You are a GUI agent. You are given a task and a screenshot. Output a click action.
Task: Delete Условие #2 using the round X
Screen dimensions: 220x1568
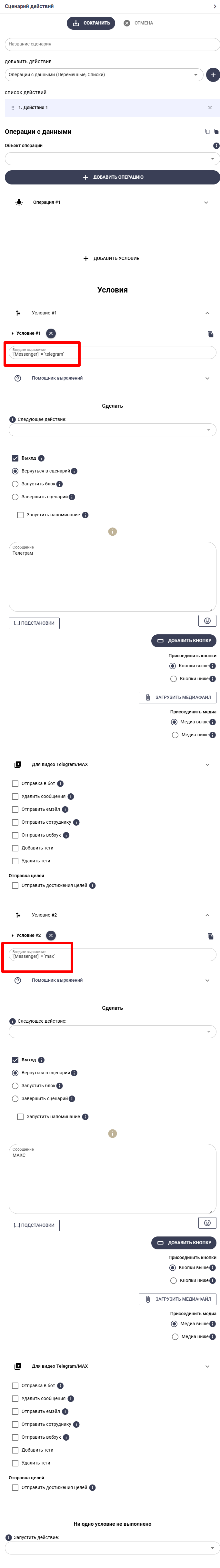(x=51, y=935)
